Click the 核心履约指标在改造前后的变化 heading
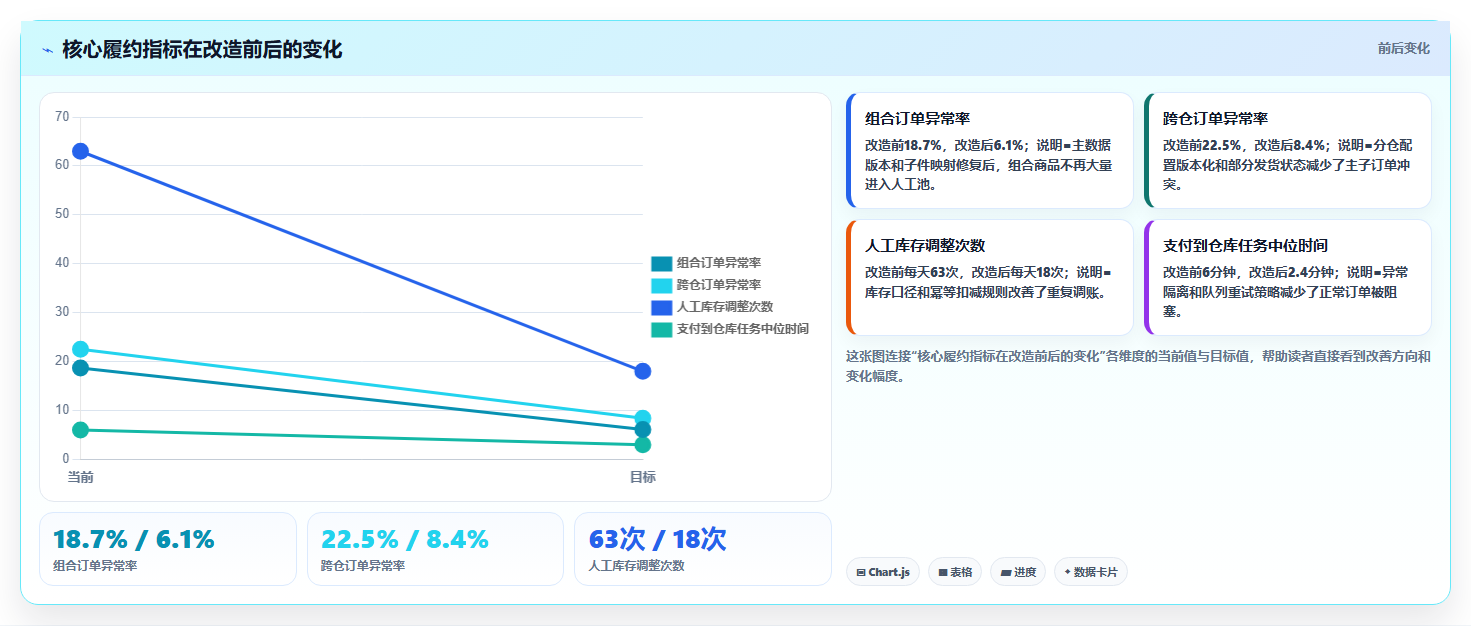1471x626 pixels. tap(202, 50)
